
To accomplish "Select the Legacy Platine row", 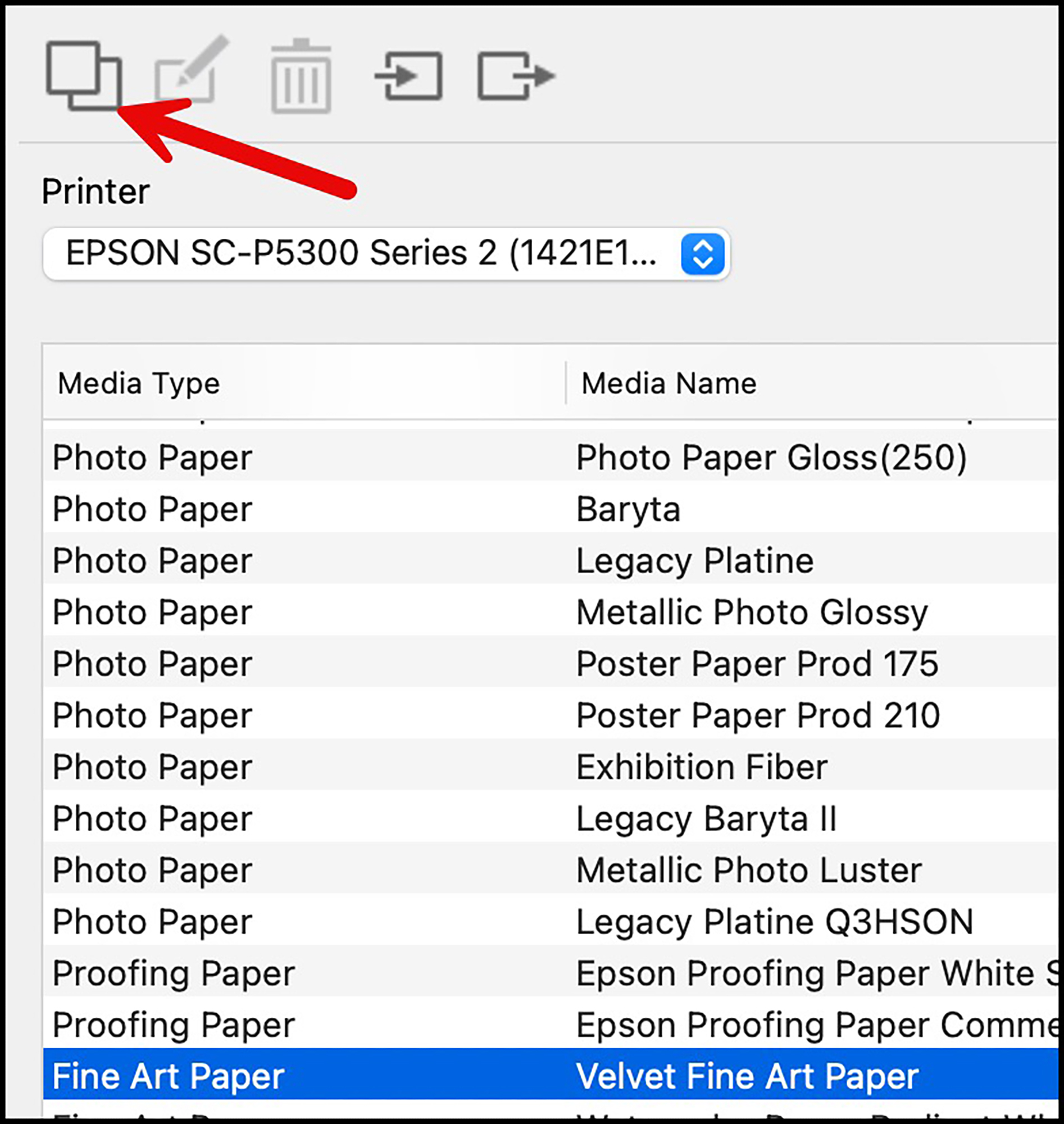I will pyautogui.click(x=551, y=560).
